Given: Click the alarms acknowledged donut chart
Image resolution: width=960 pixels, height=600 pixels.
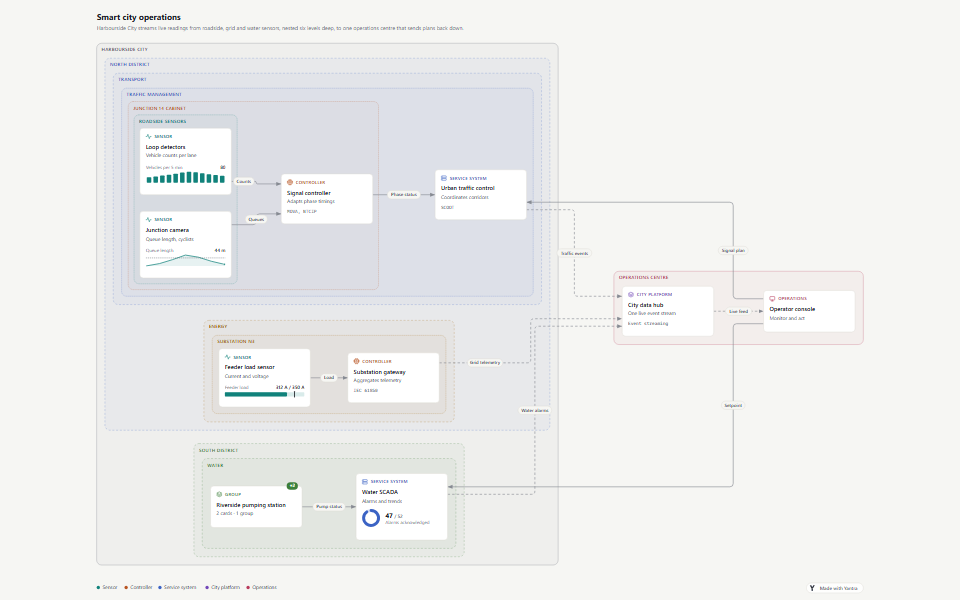Looking at the screenshot, I should click(371, 518).
